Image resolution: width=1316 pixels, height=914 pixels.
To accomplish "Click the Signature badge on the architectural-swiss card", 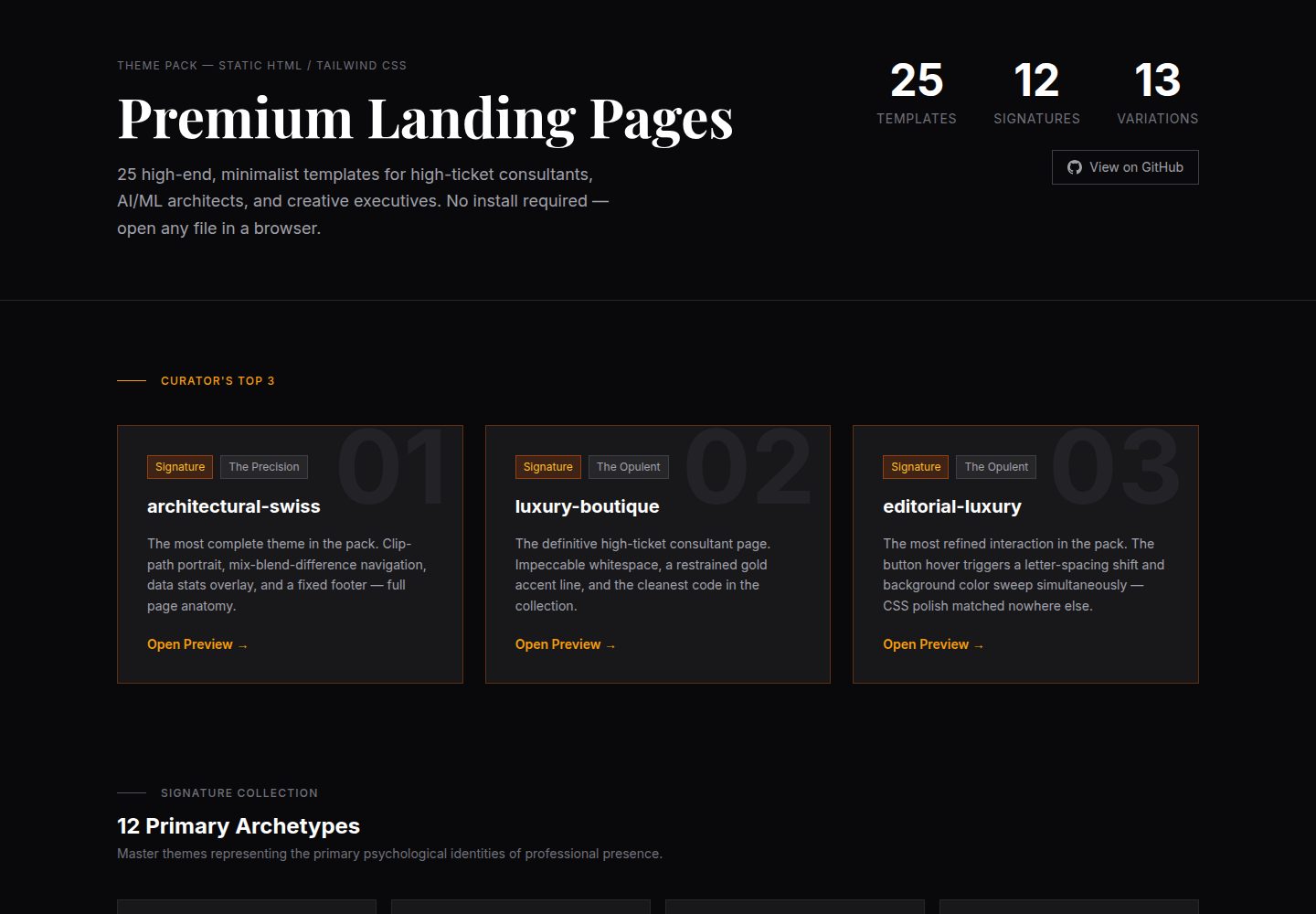I will coord(180,467).
